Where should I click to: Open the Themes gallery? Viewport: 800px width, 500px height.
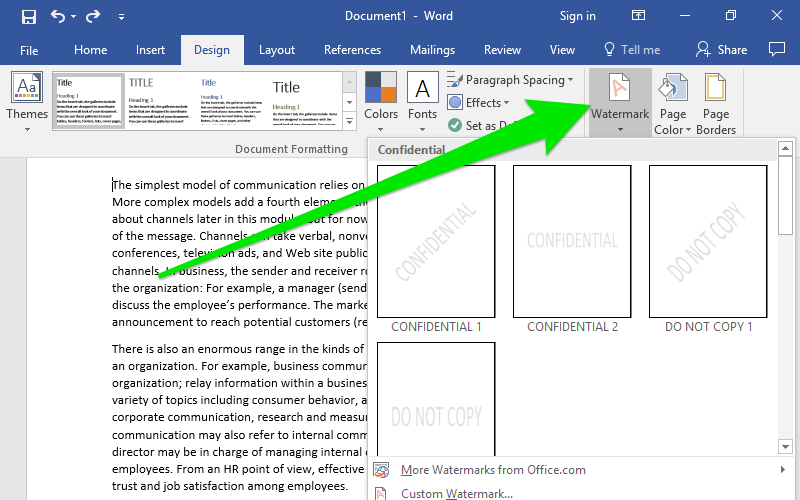(x=27, y=101)
